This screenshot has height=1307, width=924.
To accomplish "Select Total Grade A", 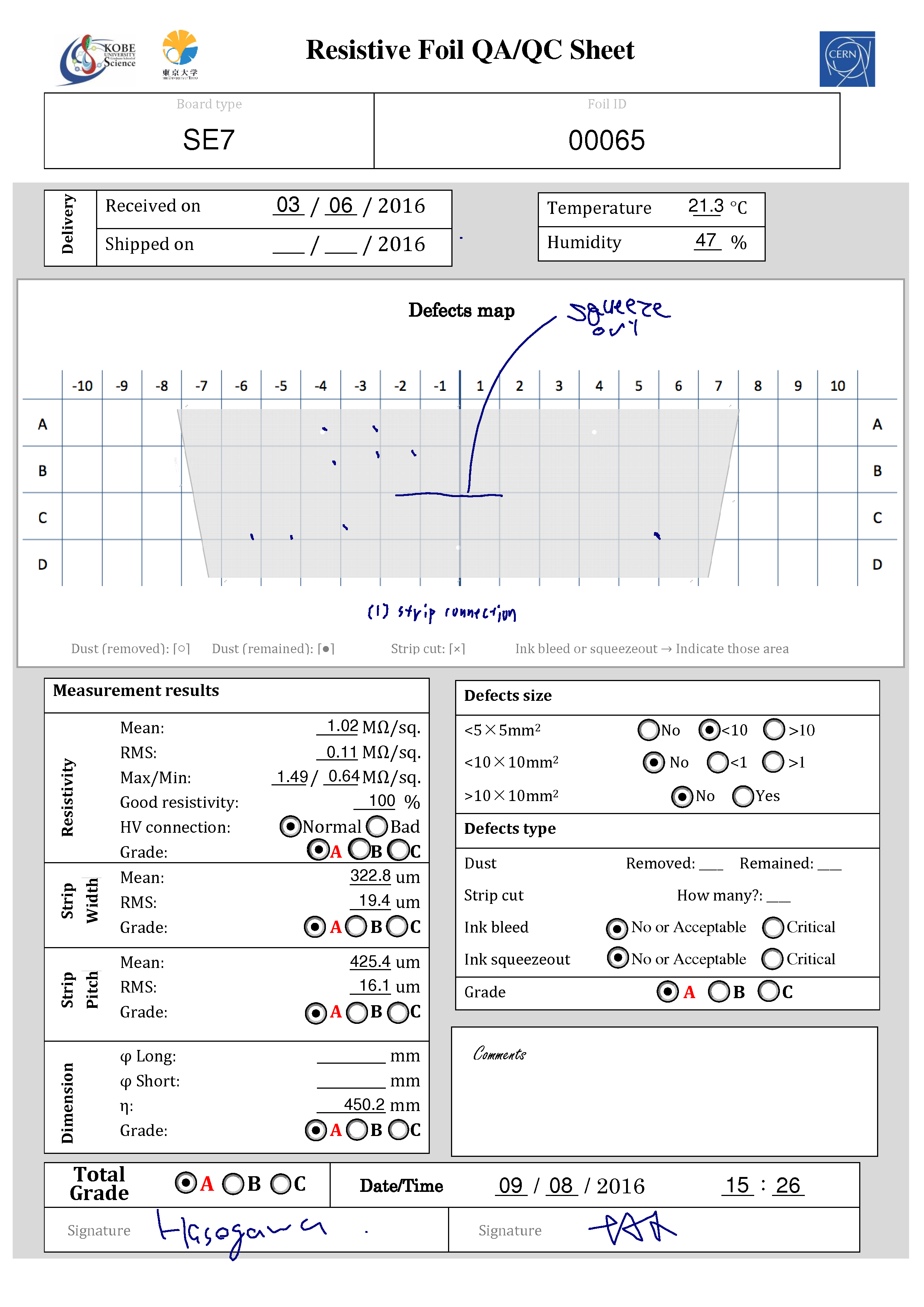I will tap(186, 1183).
